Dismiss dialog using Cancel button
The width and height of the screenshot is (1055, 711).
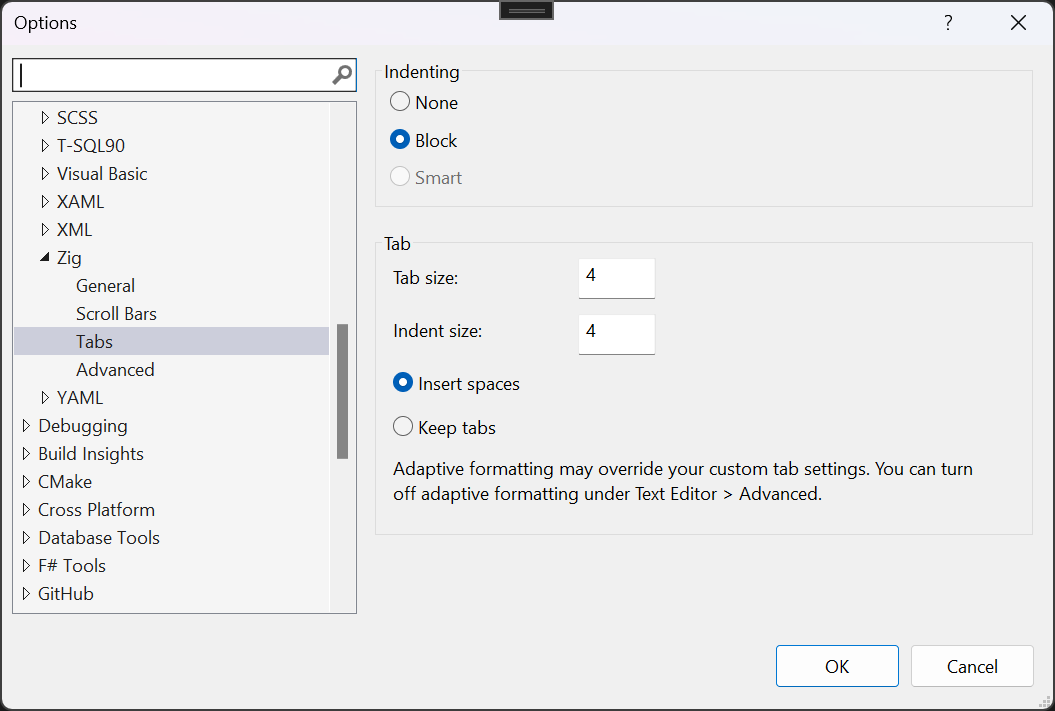[971, 665]
